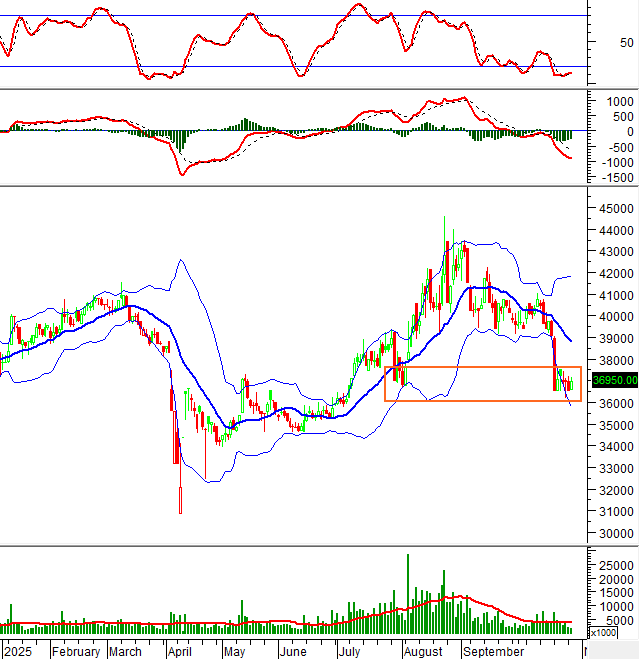The width and height of the screenshot is (639, 659).
Task: Click the August label on time axis
Action: point(424,651)
